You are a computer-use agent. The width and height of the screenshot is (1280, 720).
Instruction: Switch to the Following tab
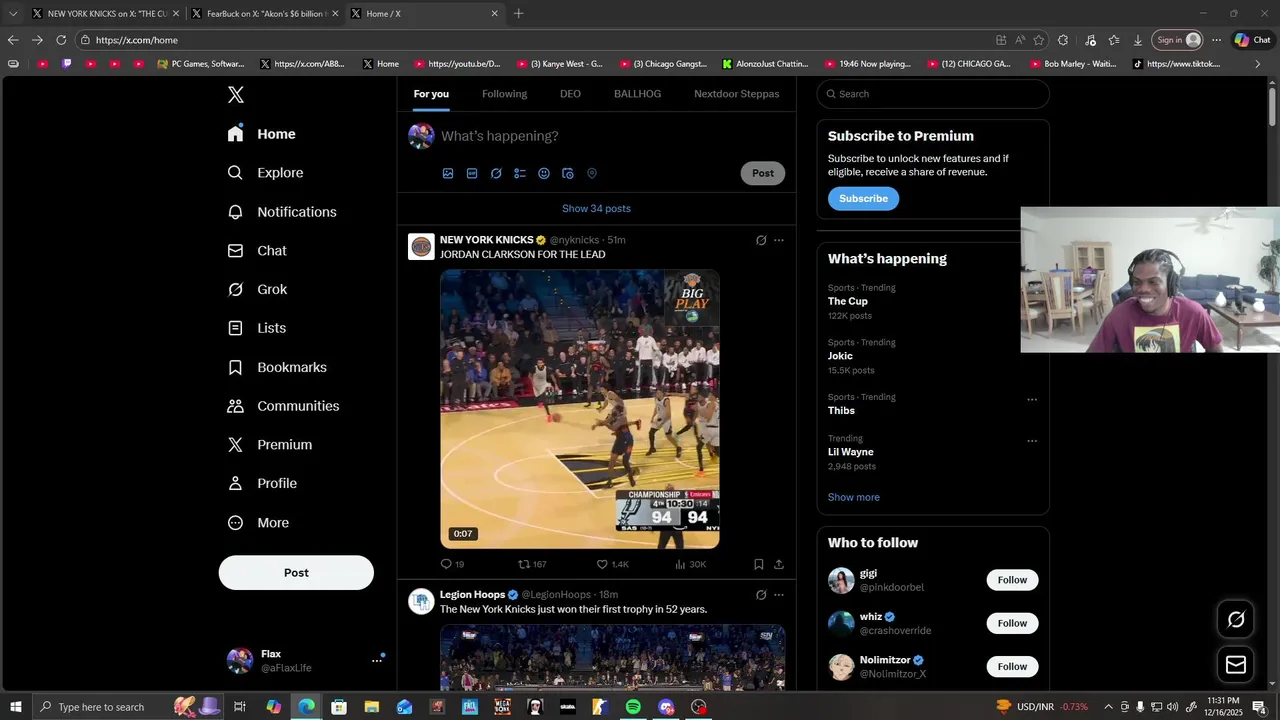tap(504, 94)
